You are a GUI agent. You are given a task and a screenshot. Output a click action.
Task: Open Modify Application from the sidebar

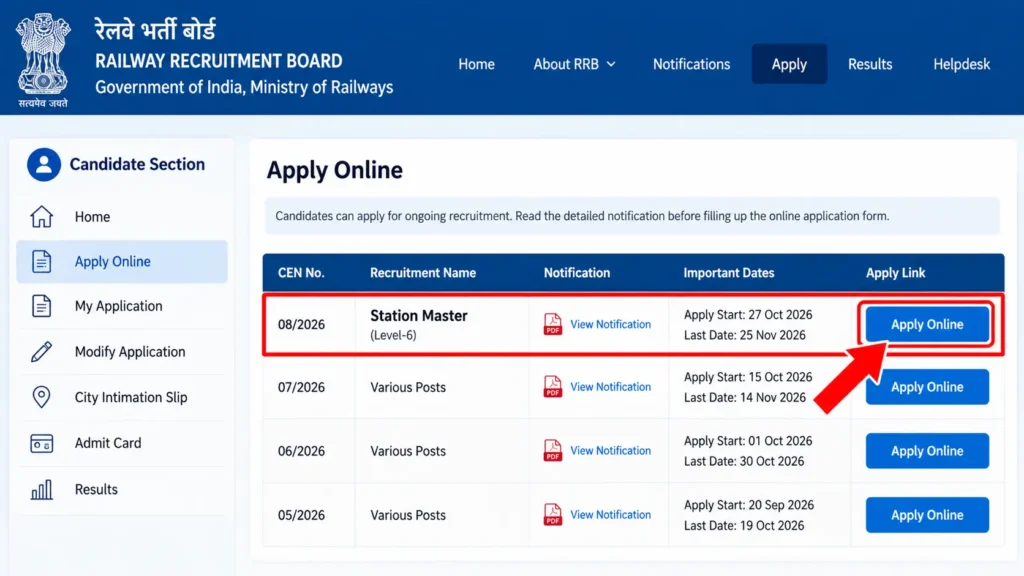(130, 351)
